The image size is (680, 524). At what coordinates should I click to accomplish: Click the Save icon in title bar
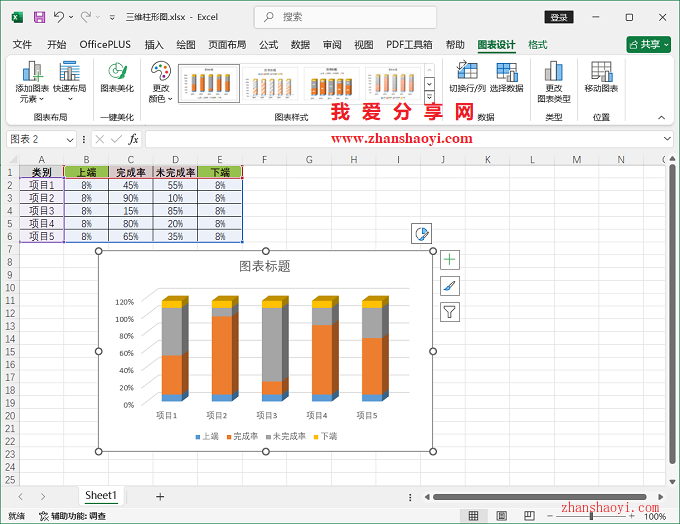pyautogui.click(x=39, y=17)
